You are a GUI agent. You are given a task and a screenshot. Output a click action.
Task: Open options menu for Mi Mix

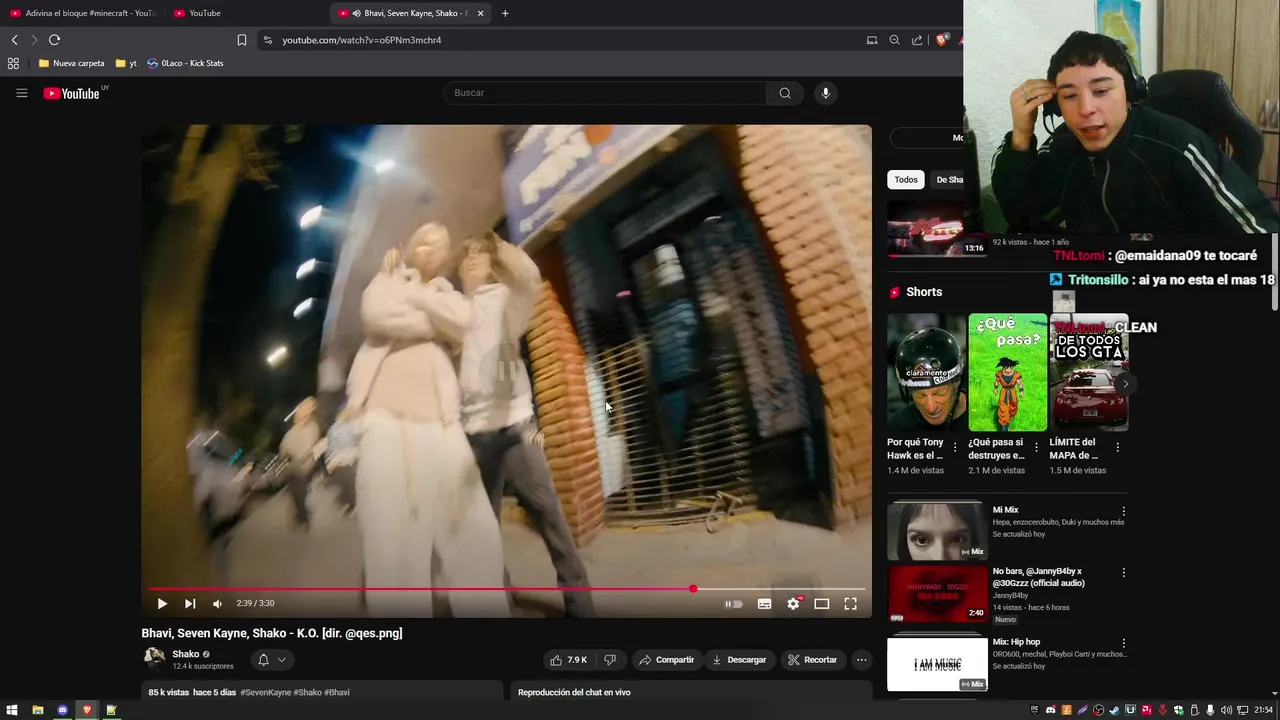point(1123,511)
